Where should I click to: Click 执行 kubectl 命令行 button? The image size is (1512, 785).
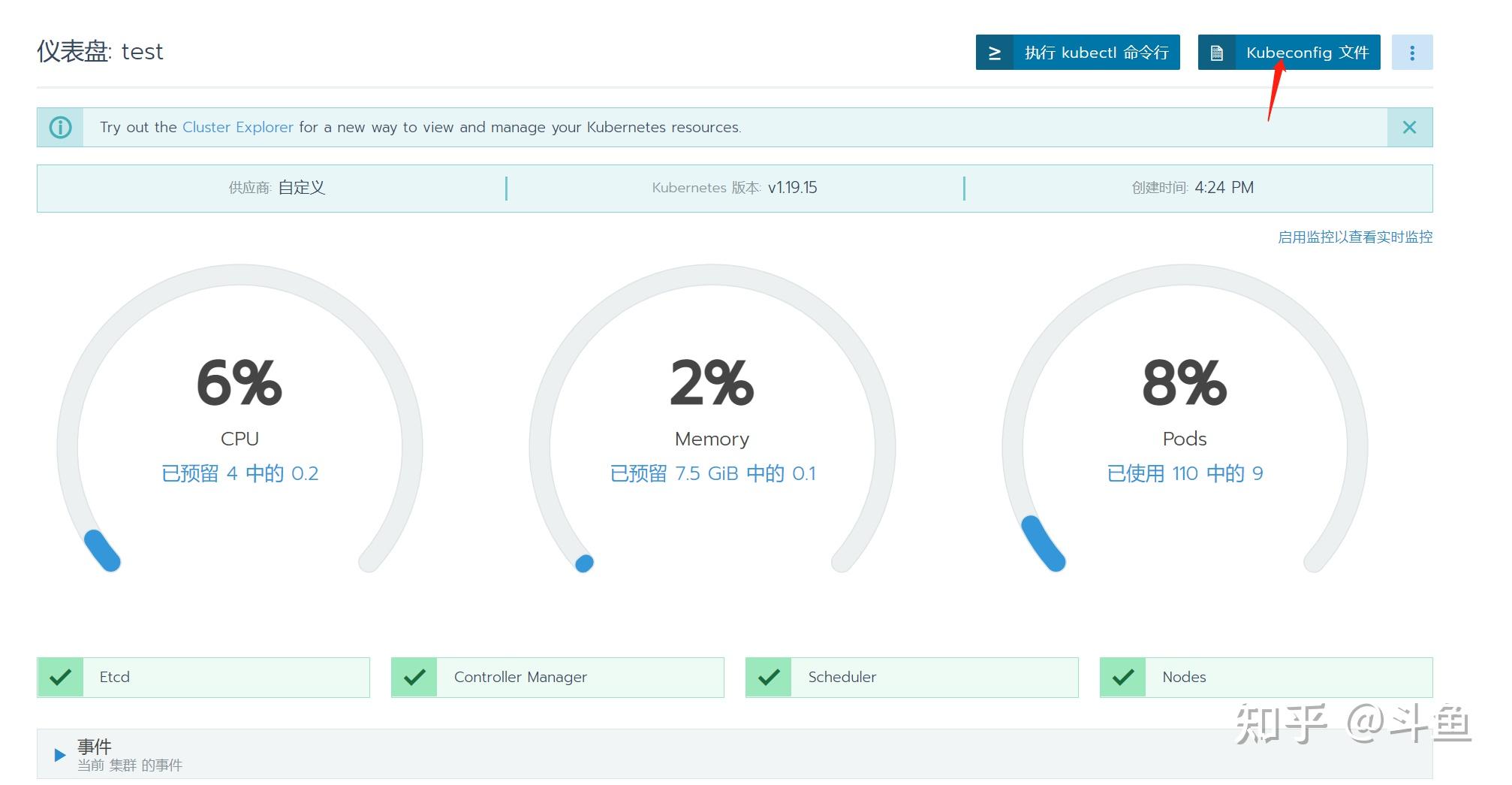coord(1078,53)
